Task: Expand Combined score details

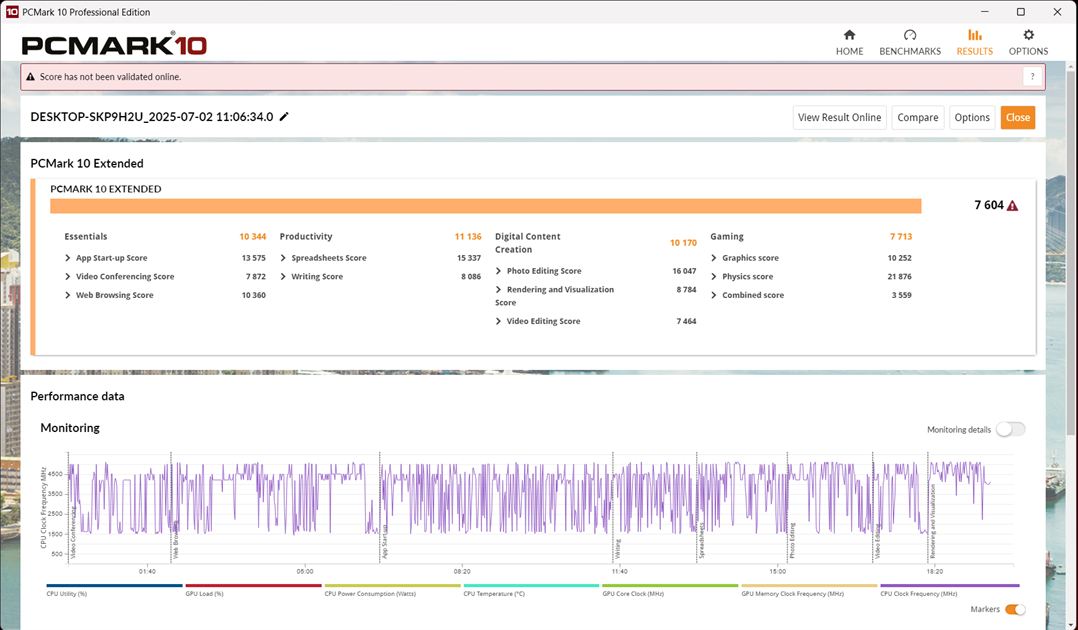Action: click(x=714, y=295)
